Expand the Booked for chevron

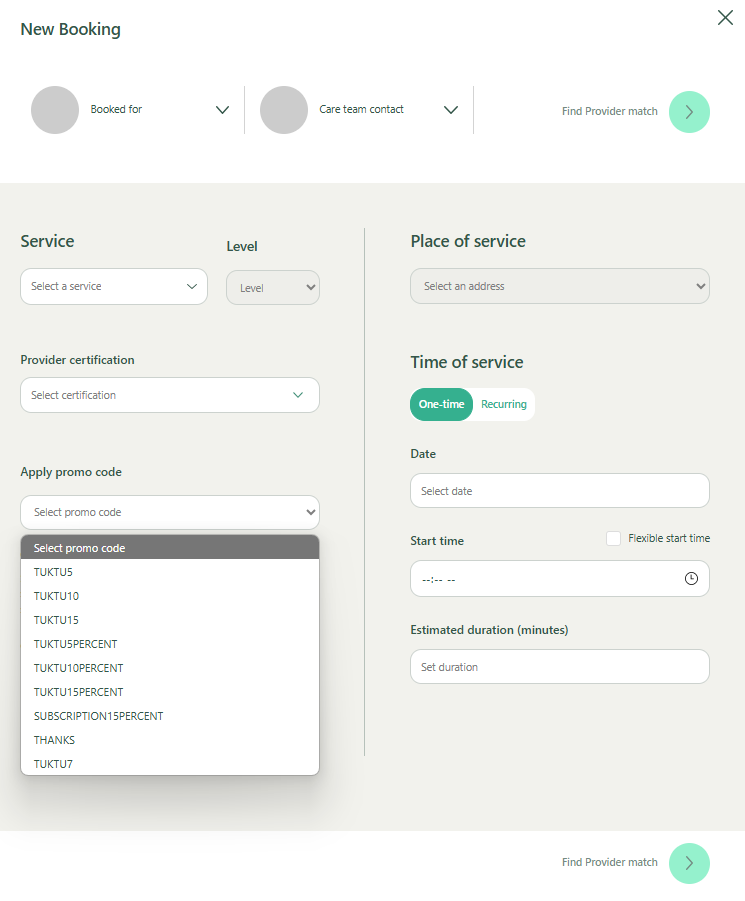coord(222,110)
